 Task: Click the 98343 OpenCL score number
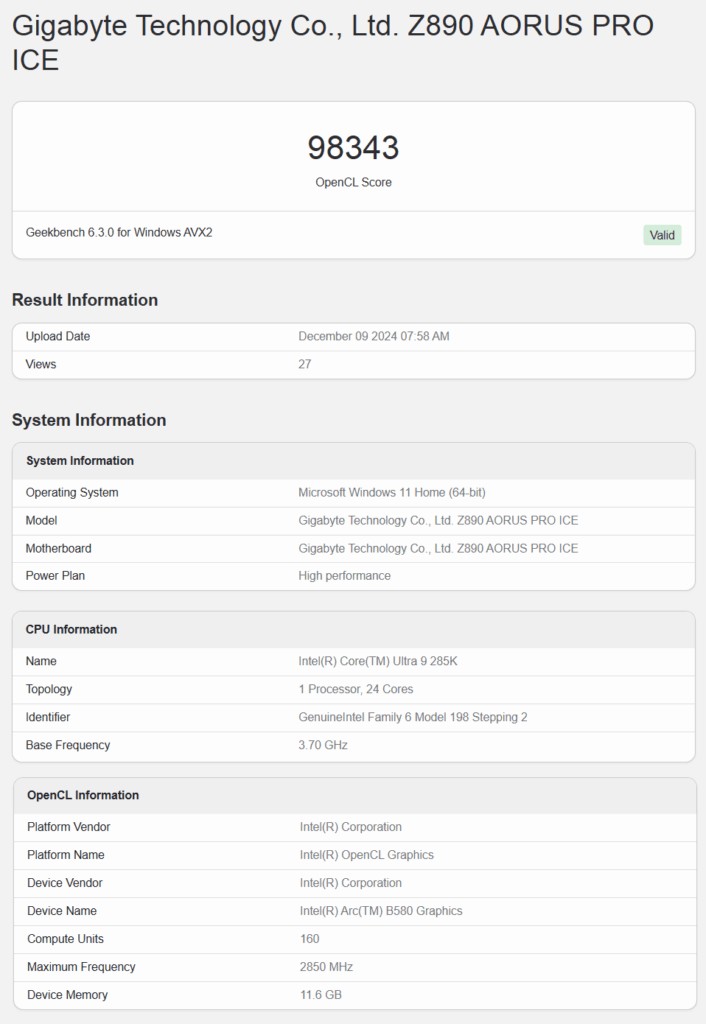pyautogui.click(x=353, y=148)
